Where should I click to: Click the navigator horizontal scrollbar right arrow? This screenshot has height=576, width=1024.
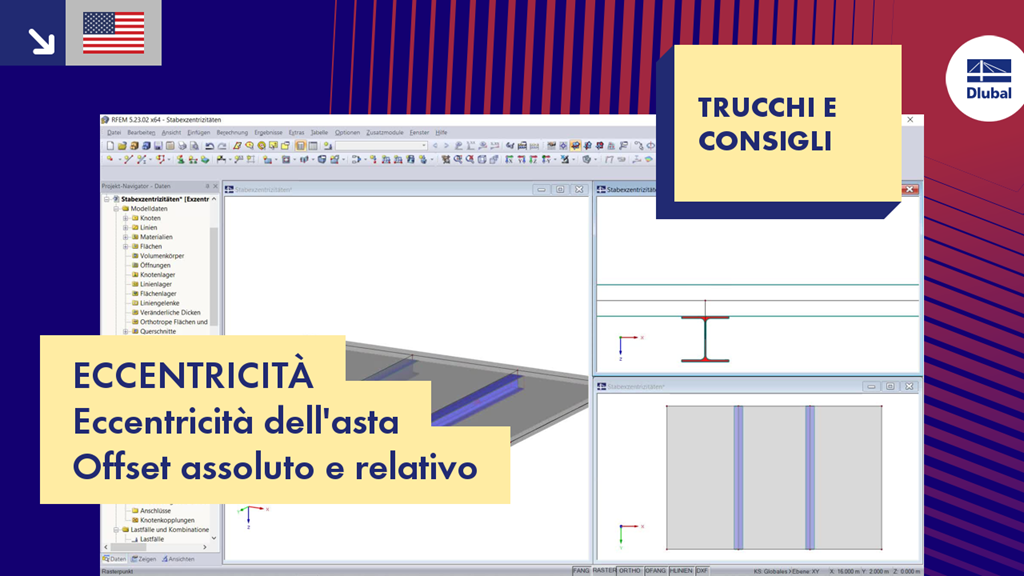pos(204,547)
